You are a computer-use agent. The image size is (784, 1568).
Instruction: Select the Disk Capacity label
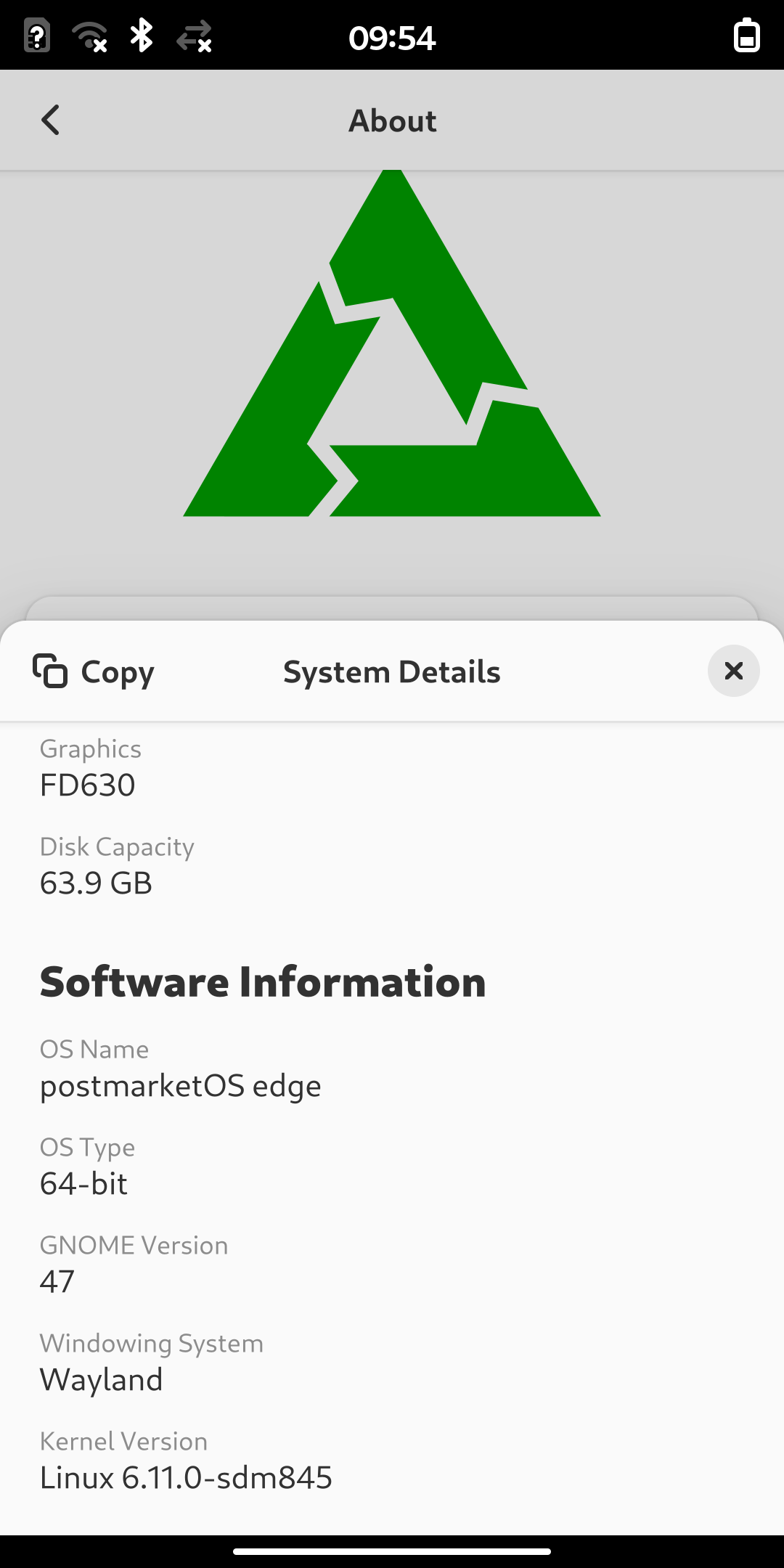117,846
